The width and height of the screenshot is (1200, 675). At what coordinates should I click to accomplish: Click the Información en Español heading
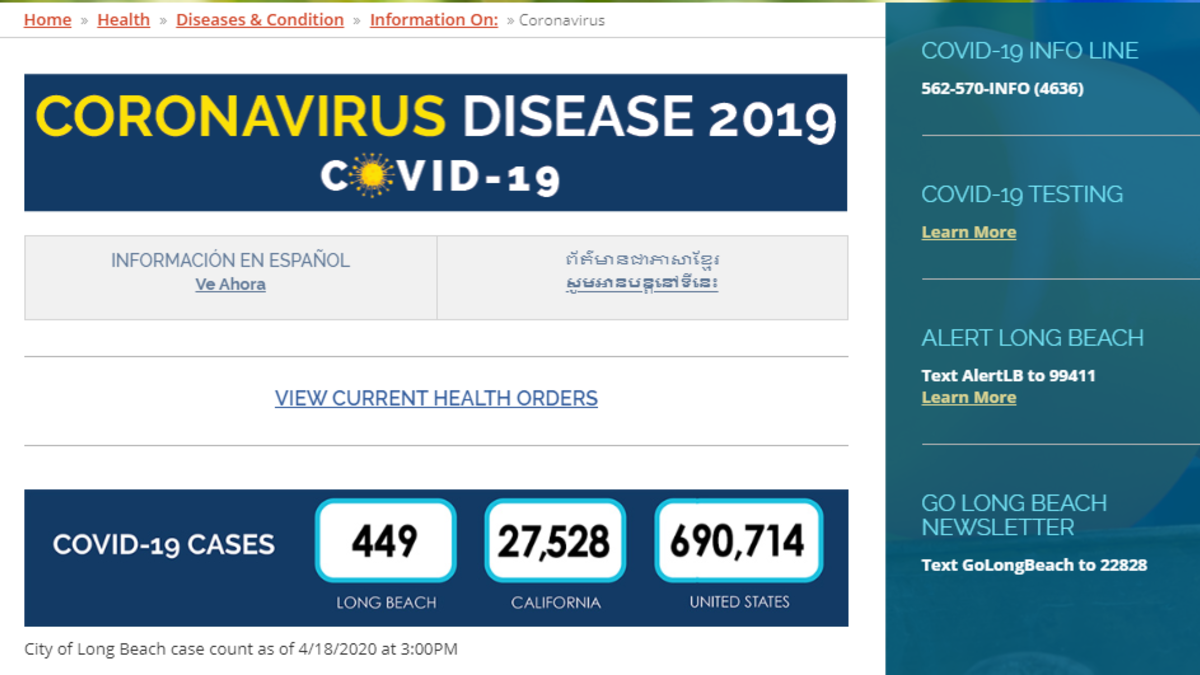(x=230, y=260)
